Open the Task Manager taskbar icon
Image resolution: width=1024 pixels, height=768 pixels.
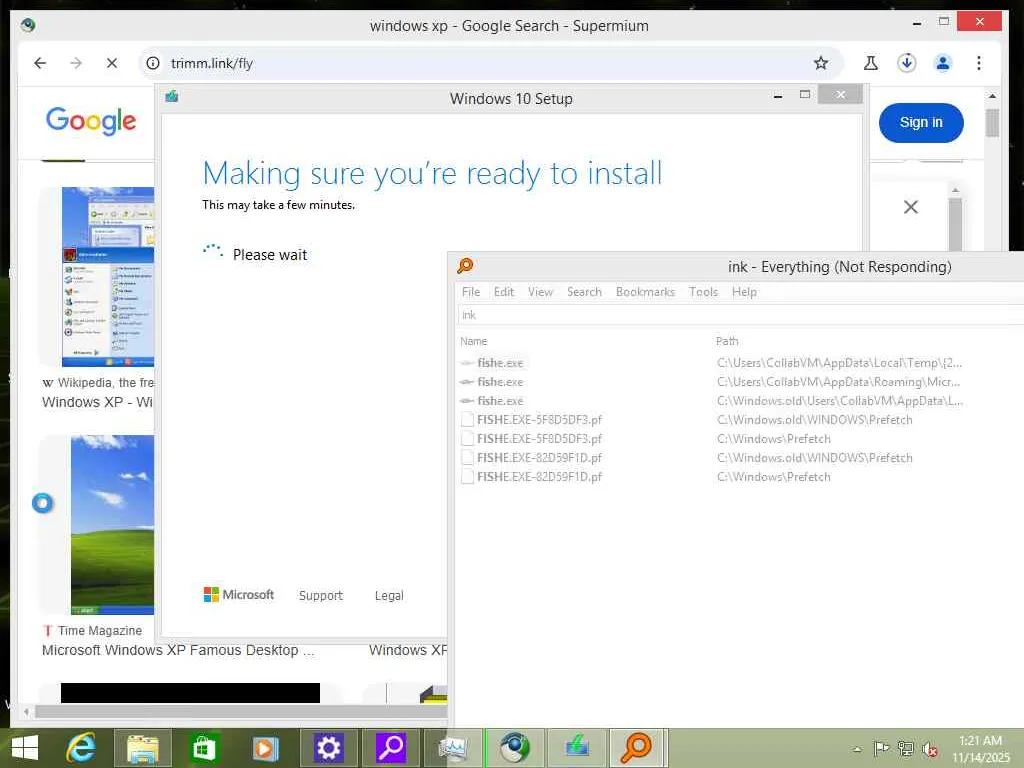[x=453, y=748]
